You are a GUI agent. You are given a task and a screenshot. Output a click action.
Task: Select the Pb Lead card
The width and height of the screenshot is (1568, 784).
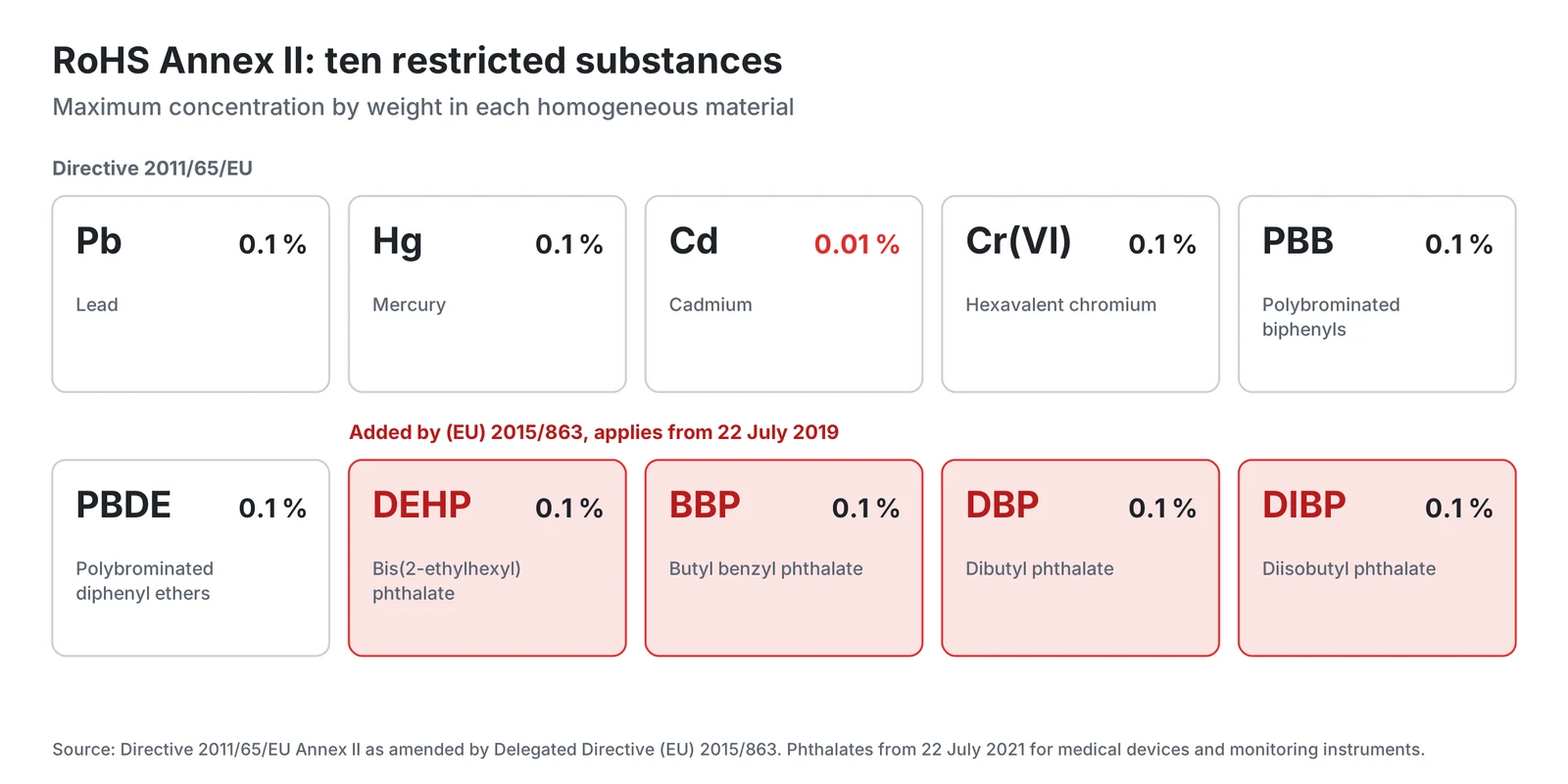click(191, 294)
